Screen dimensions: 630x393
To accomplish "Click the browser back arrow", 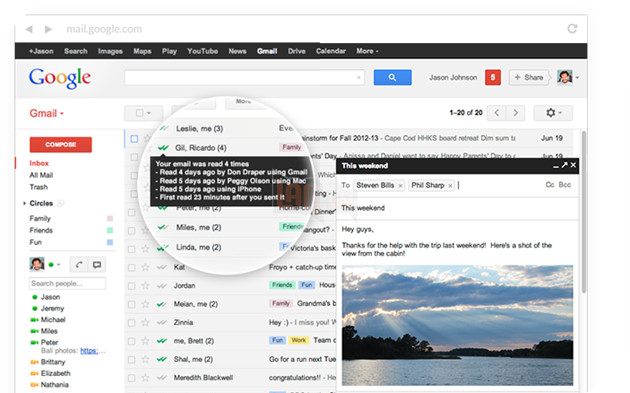I will tap(29, 29).
